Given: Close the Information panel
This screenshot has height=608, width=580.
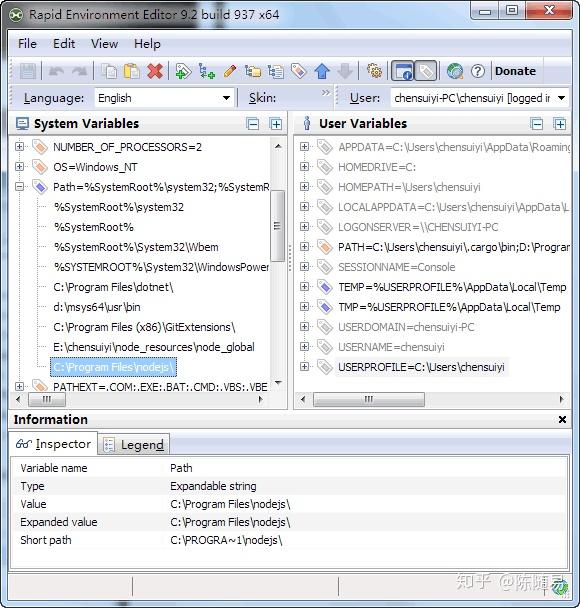Looking at the screenshot, I should click(x=562, y=419).
